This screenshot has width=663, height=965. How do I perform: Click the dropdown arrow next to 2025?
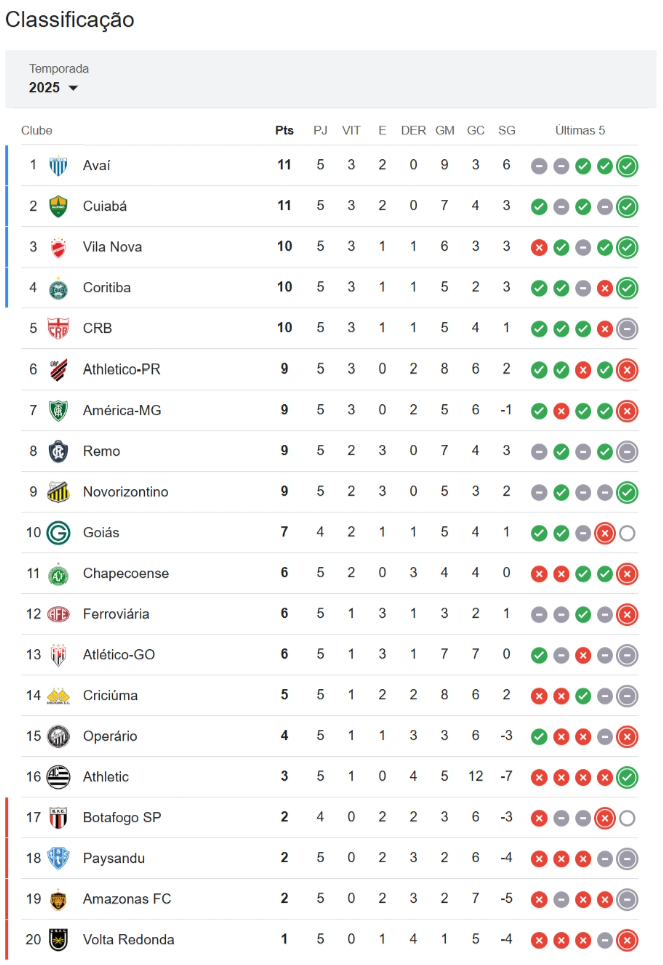pyautogui.click(x=73, y=88)
